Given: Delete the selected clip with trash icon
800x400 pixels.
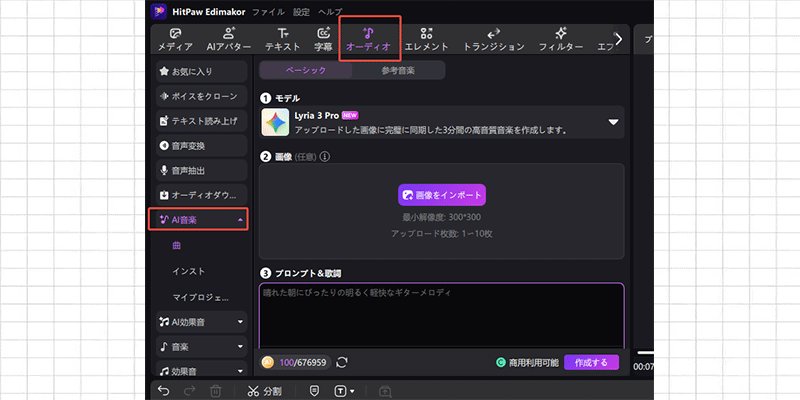Looking at the screenshot, I should 216,391.
